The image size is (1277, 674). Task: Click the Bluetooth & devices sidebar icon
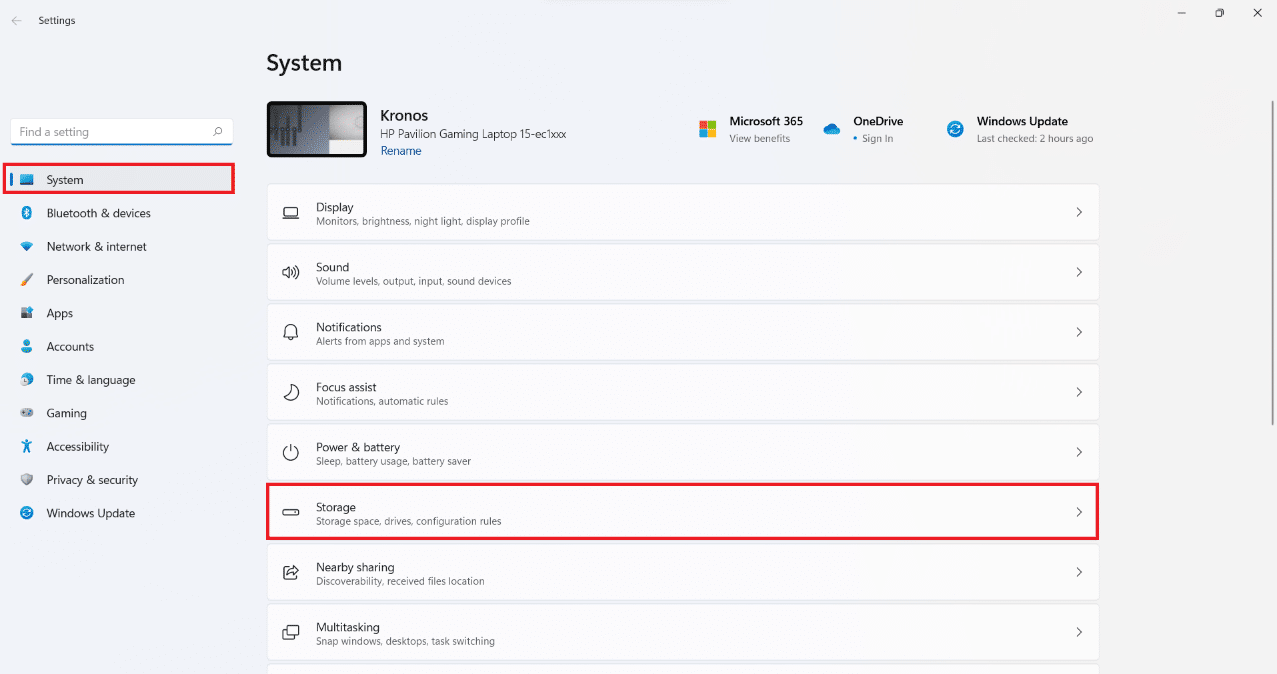coord(27,213)
